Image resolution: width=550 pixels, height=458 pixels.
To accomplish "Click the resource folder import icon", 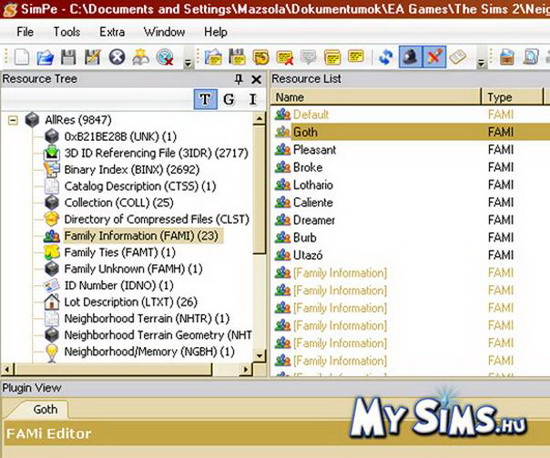I will pos(213,57).
